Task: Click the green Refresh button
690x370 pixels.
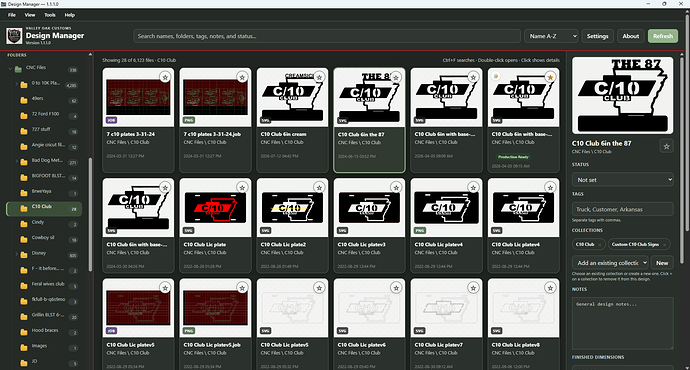Action: pos(663,36)
